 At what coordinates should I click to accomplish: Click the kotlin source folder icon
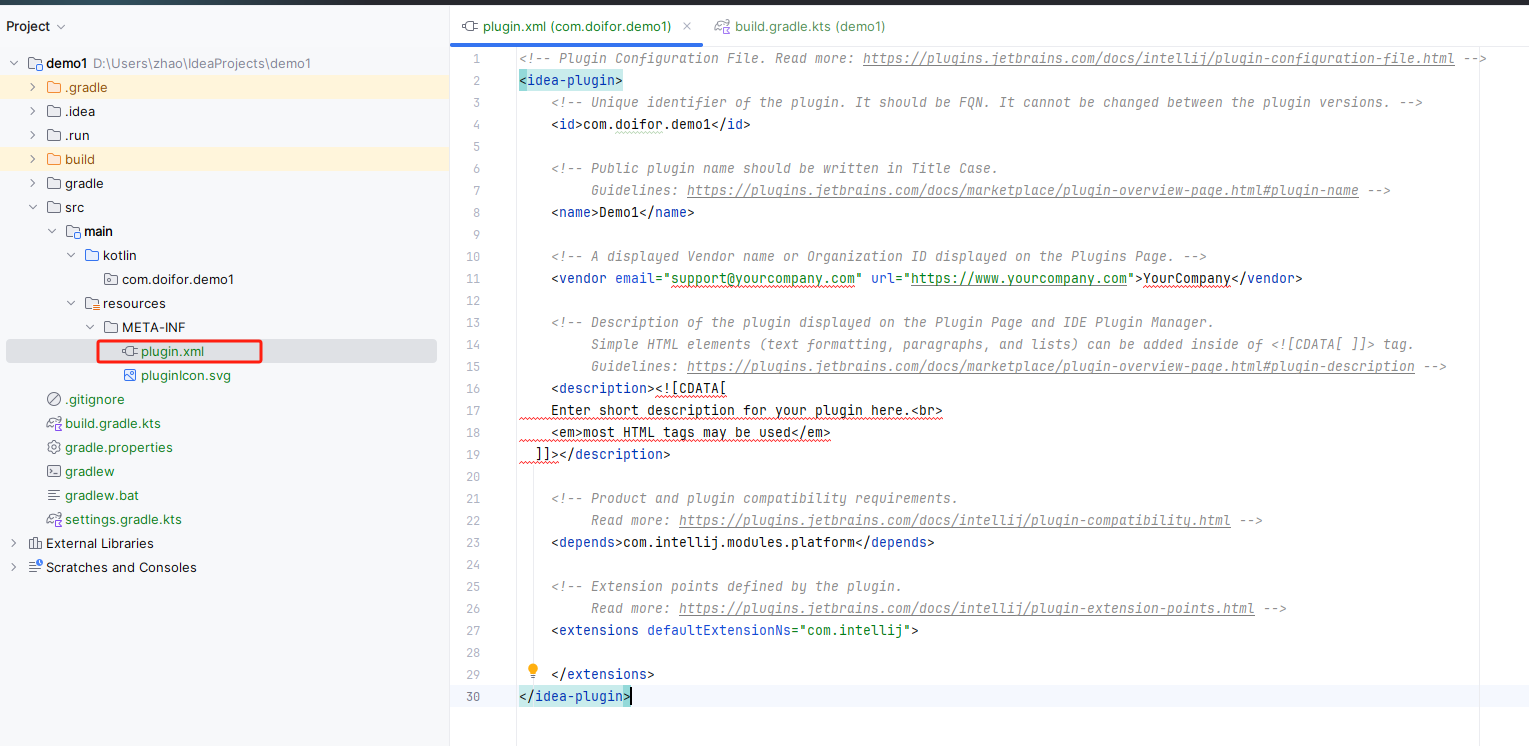coord(92,255)
